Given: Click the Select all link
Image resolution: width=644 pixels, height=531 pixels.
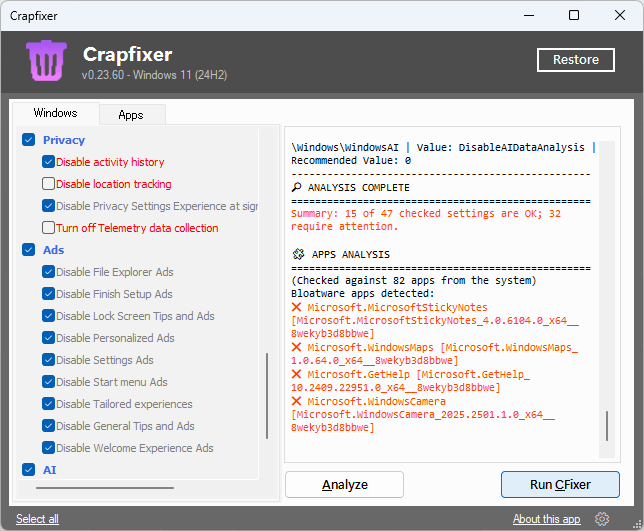Looking at the screenshot, I should click(37, 519).
